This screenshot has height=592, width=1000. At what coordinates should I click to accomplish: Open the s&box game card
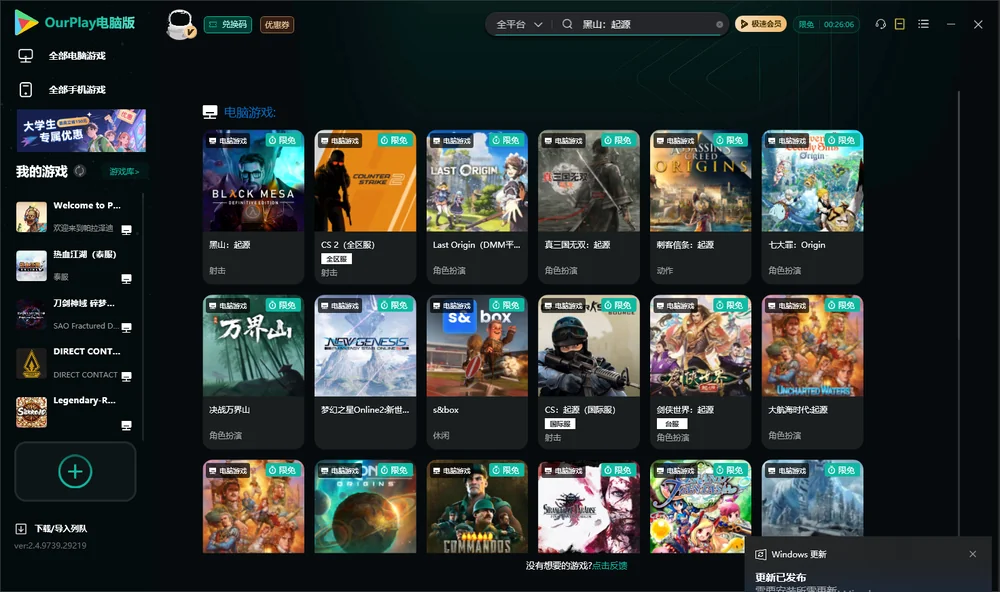(477, 372)
